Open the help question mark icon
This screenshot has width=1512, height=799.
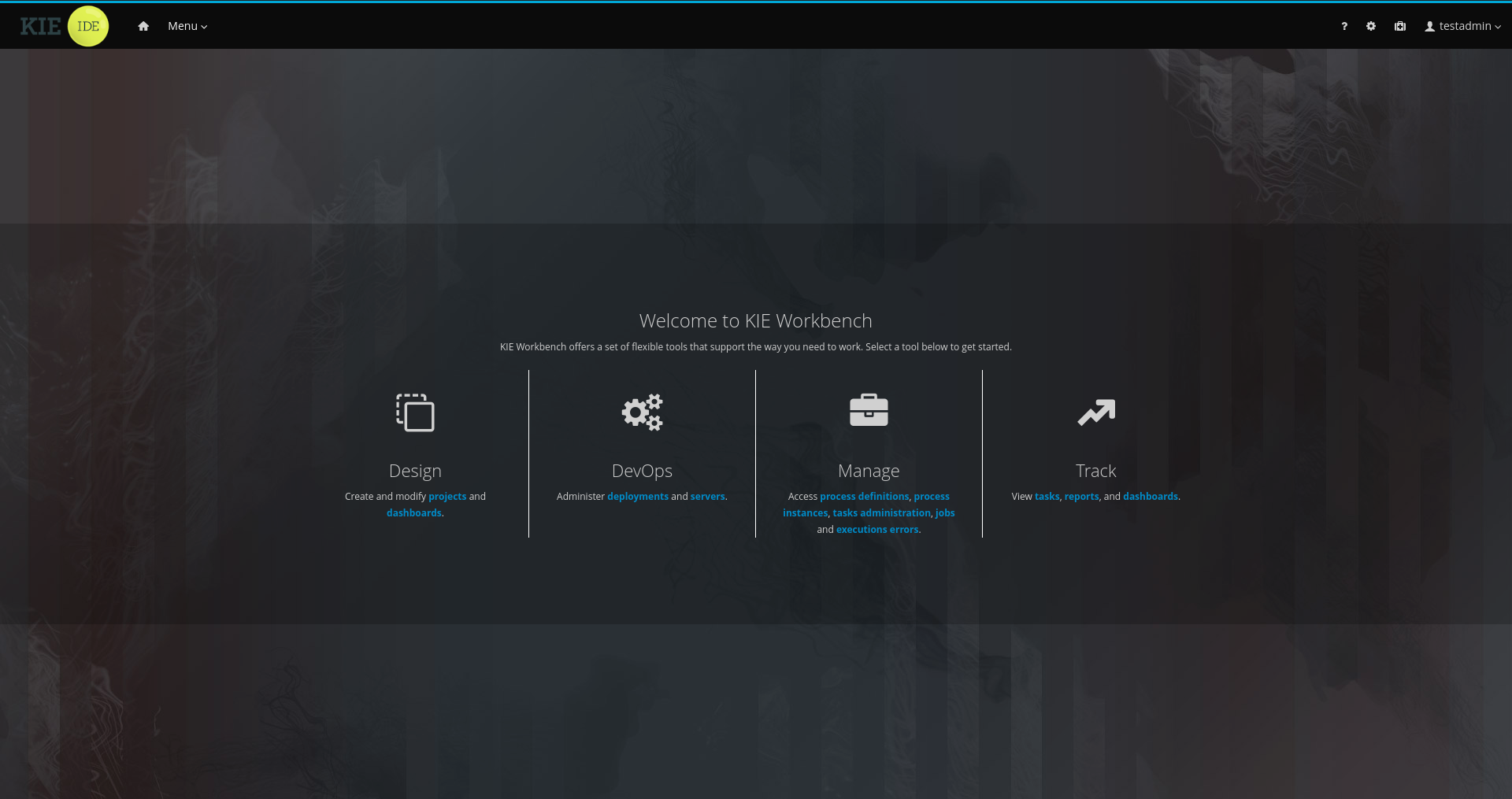pyautogui.click(x=1344, y=26)
